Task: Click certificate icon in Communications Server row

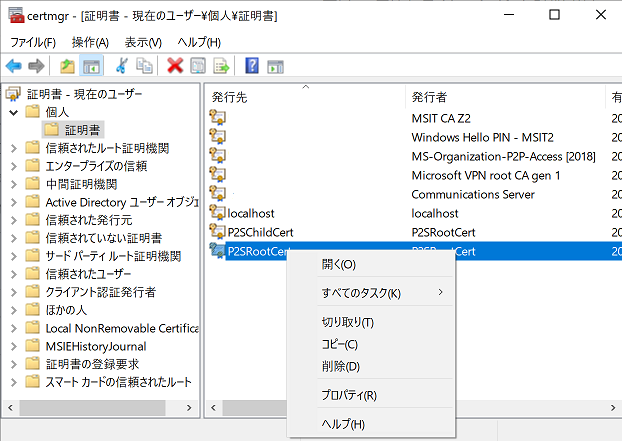Action: point(217,194)
